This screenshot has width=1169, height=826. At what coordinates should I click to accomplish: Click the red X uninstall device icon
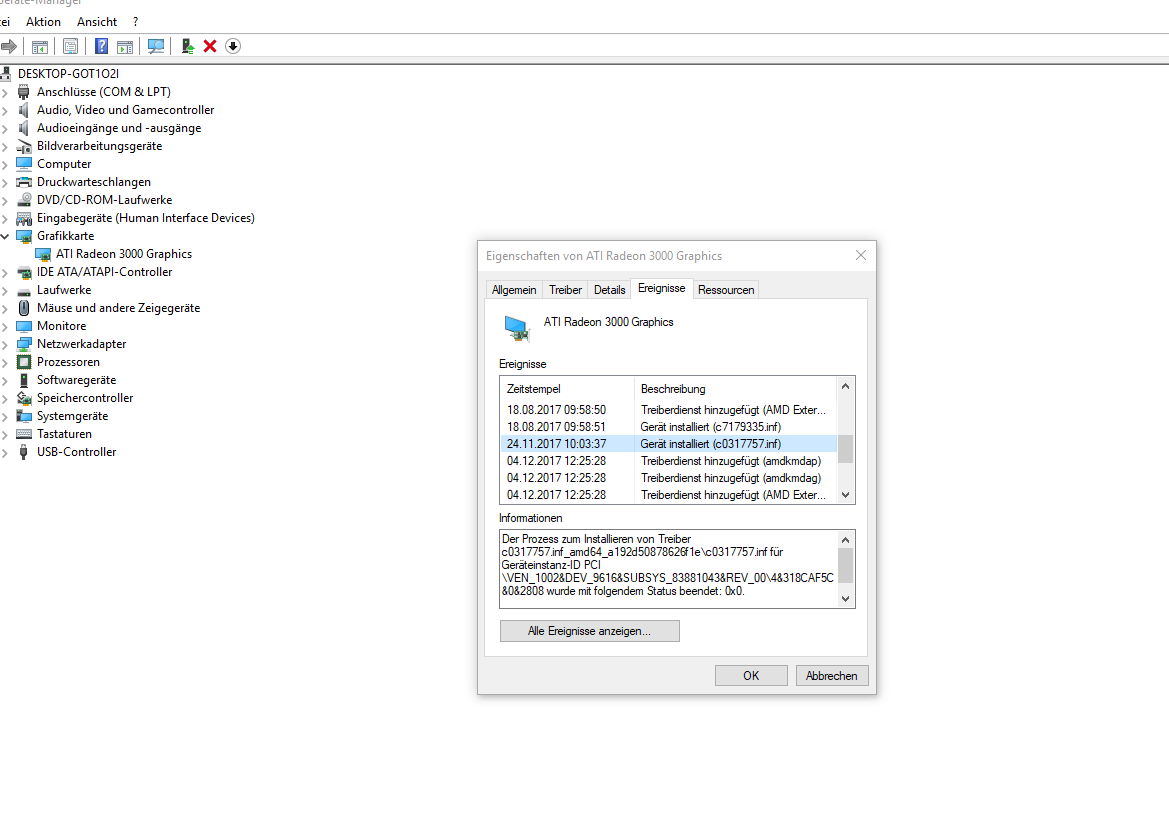pyautogui.click(x=210, y=46)
